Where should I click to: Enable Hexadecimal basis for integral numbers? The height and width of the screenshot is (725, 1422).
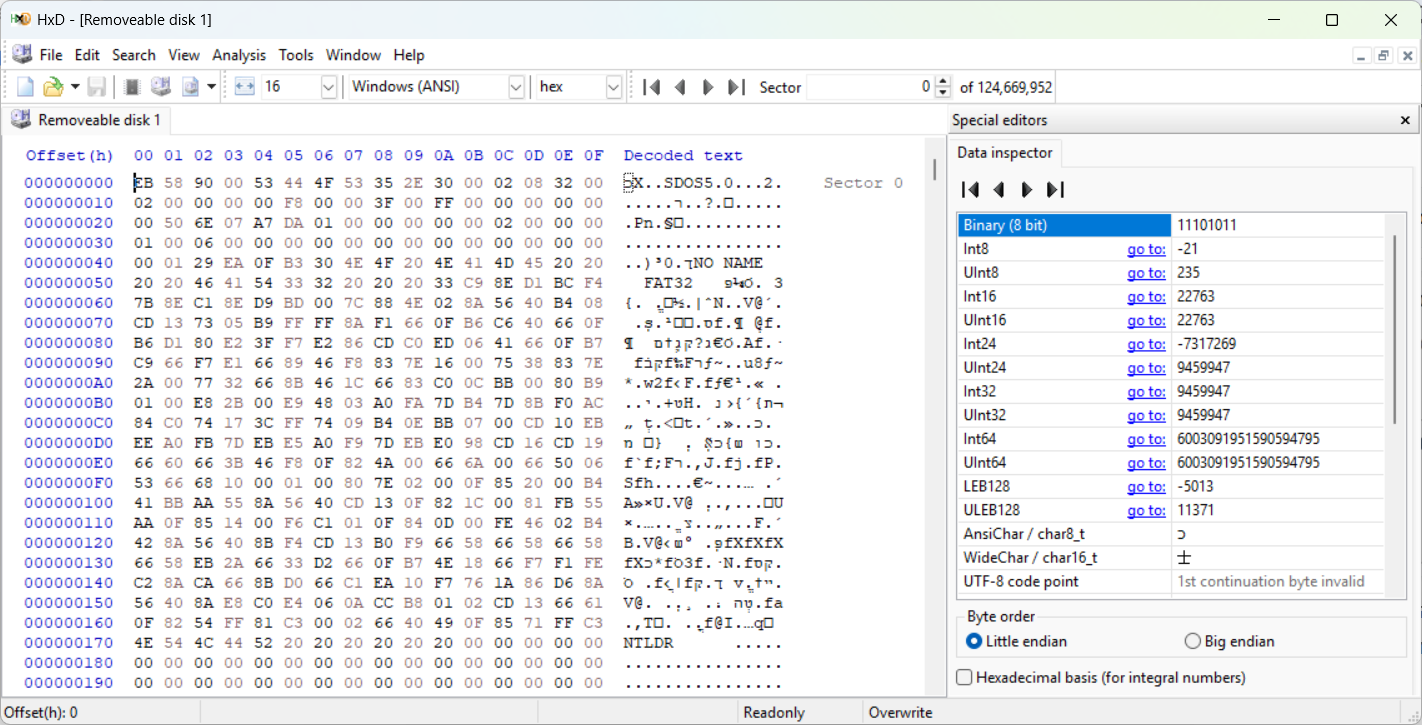tap(965, 678)
